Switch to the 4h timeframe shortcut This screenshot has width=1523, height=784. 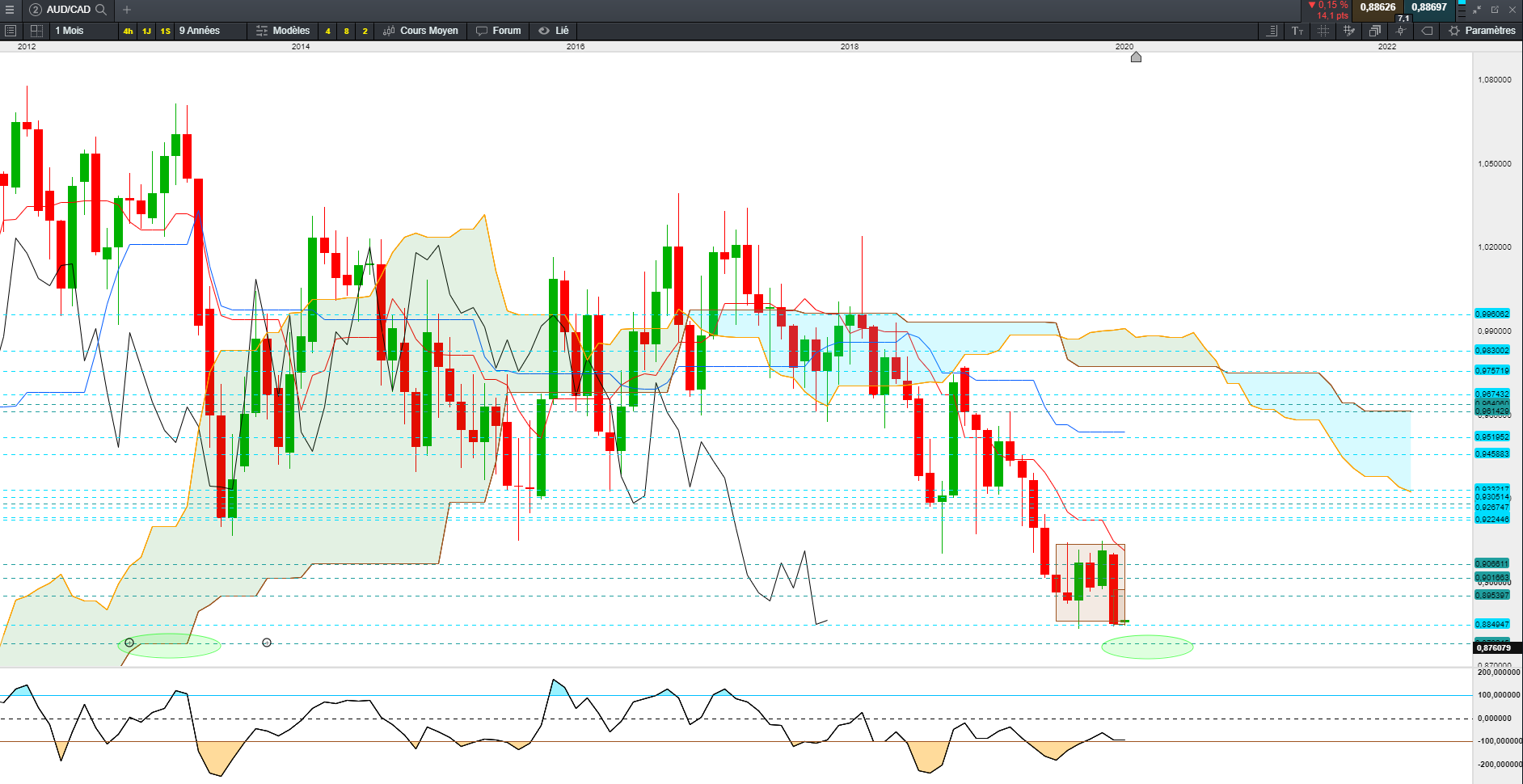[x=128, y=32]
